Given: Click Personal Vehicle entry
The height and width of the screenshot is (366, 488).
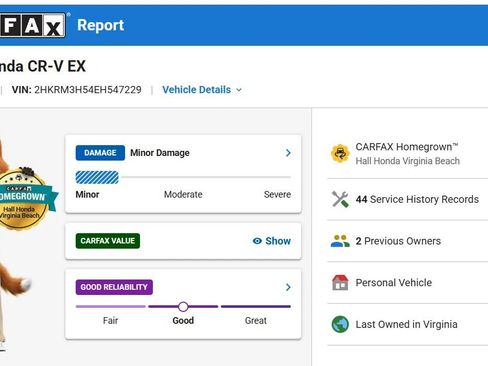Looking at the screenshot, I should point(394,283).
